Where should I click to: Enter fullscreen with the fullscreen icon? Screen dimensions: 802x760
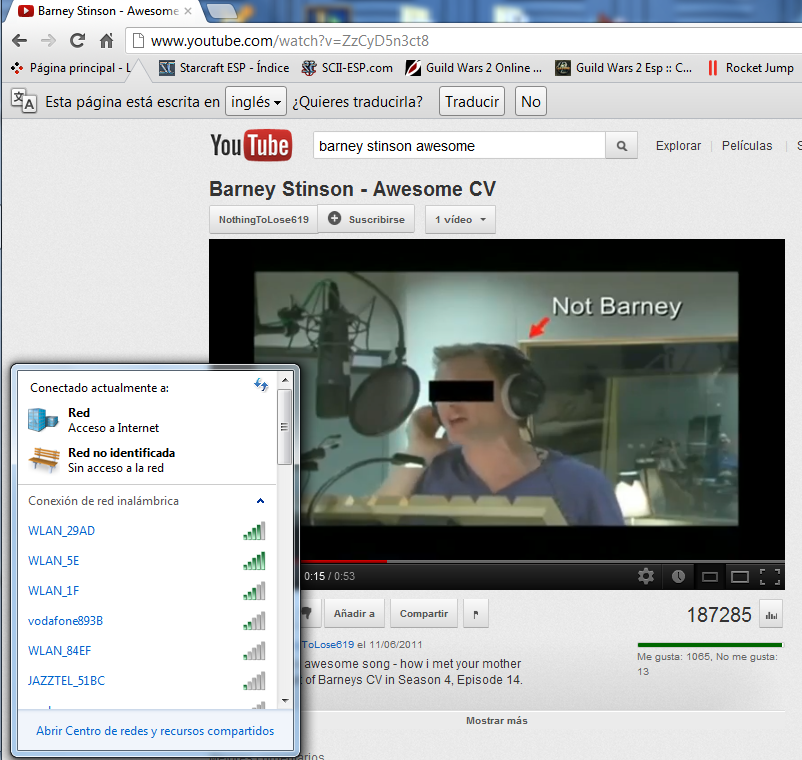click(x=770, y=577)
